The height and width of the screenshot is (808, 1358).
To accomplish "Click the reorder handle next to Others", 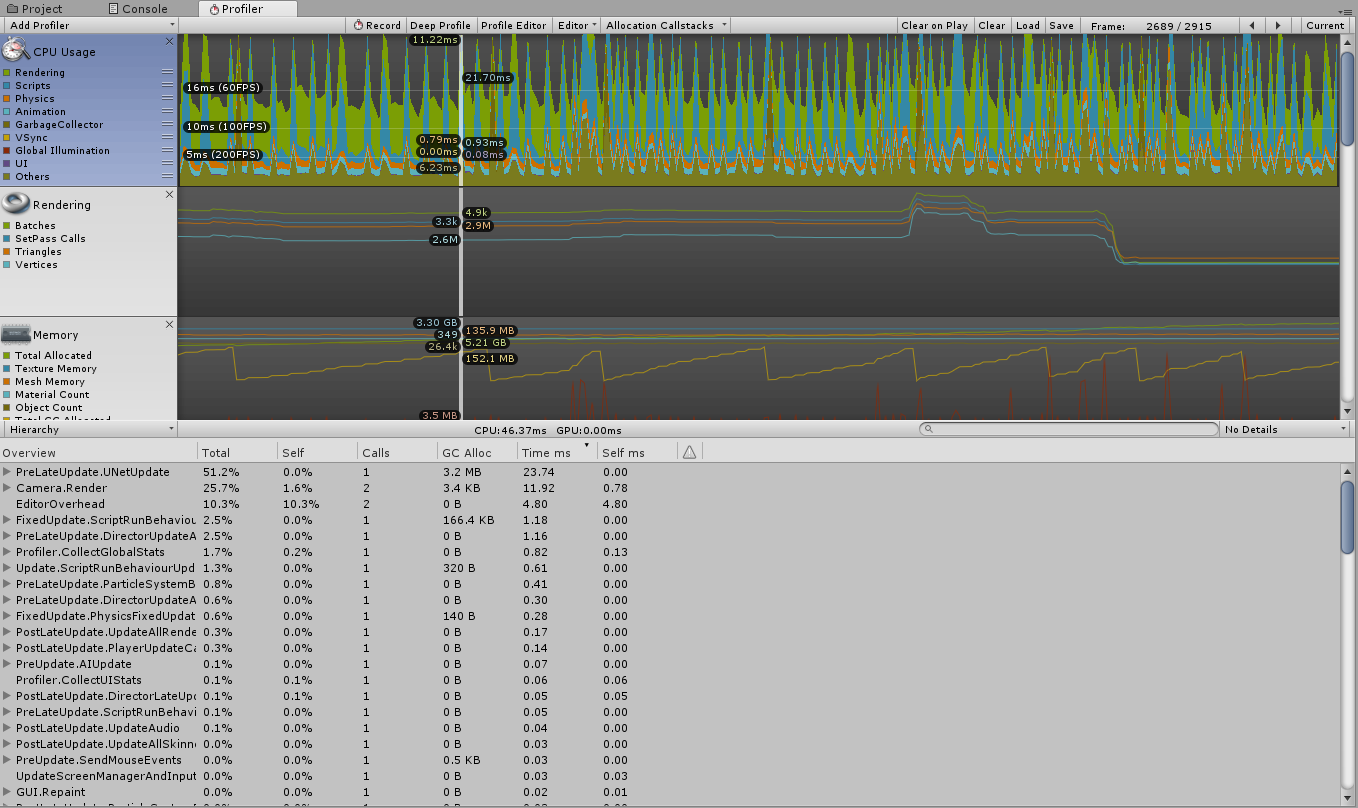I will pos(168,177).
